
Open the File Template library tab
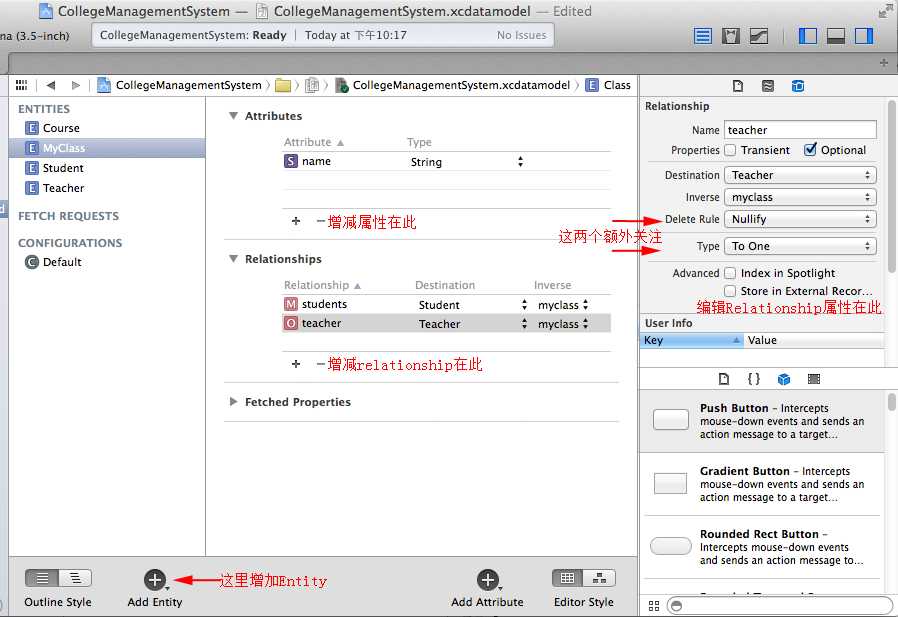pyautogui.click(x=724, y=379)
